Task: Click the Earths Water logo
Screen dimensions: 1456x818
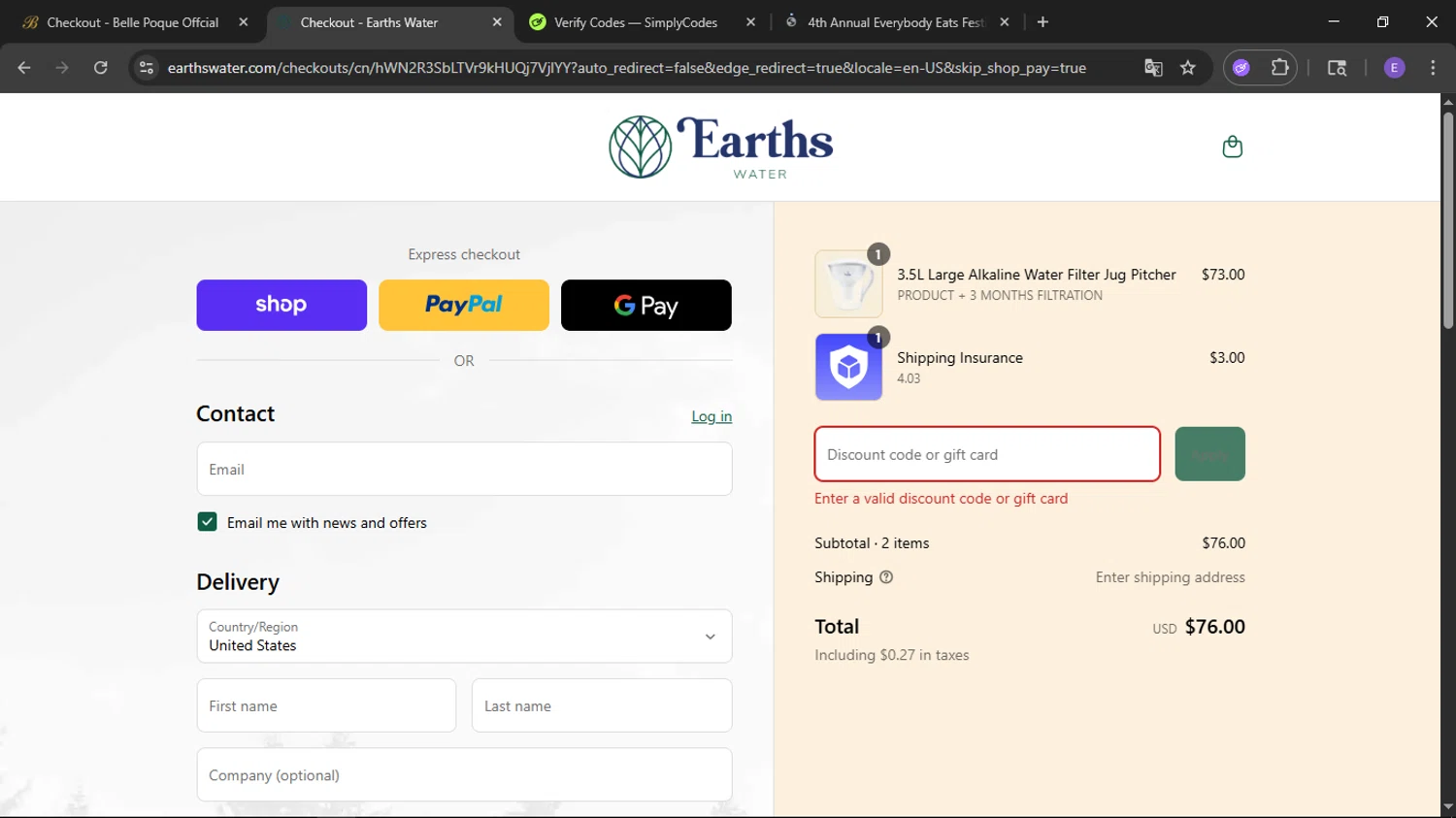Action: [720, 147]
